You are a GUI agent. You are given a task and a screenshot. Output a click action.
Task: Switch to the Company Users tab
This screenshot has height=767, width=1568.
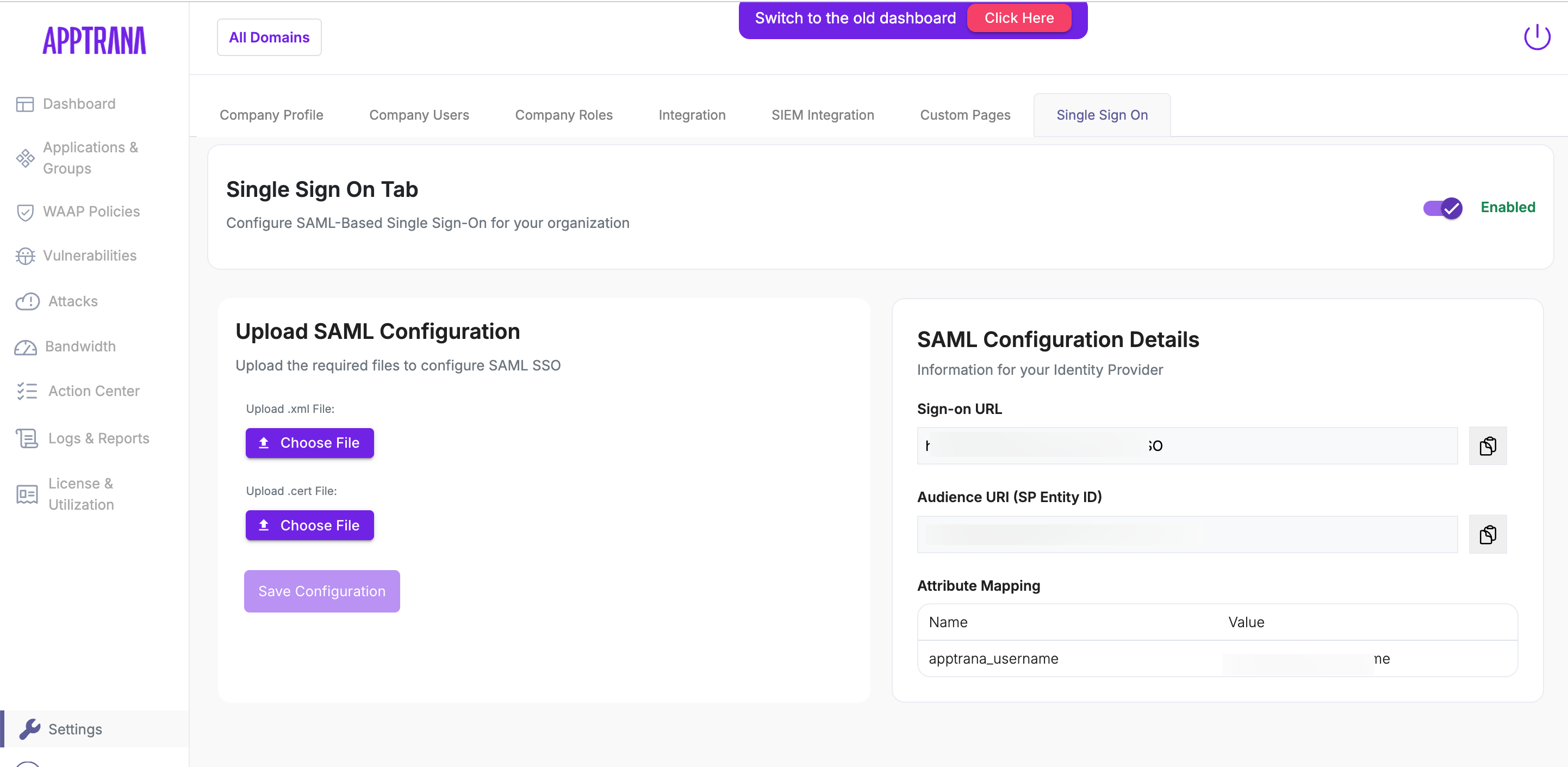tap(419, 115)
